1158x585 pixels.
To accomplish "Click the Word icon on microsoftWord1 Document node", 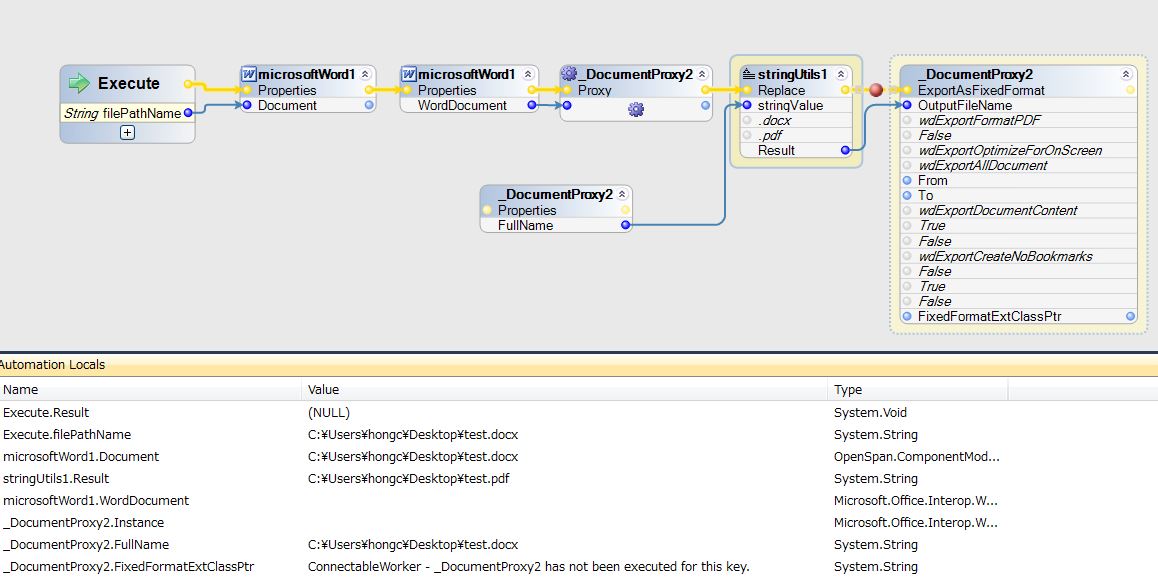I will coord(249,75).
